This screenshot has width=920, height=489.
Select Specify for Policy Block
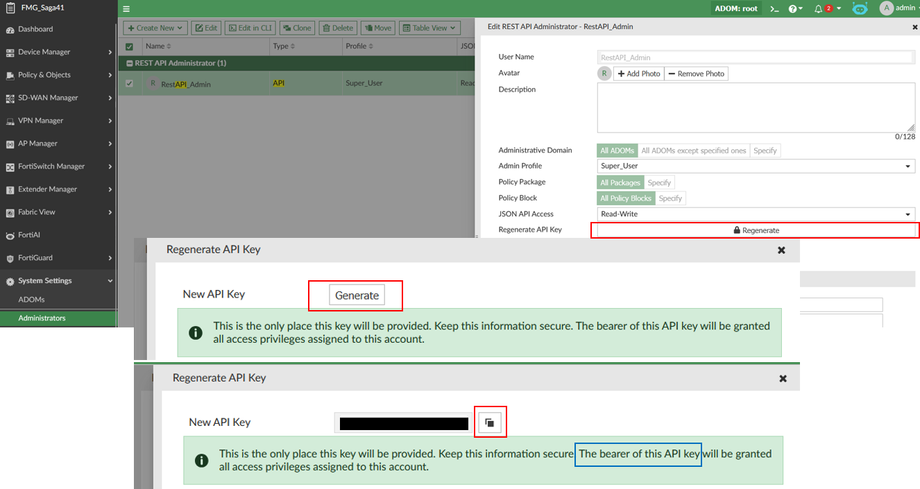670,198
